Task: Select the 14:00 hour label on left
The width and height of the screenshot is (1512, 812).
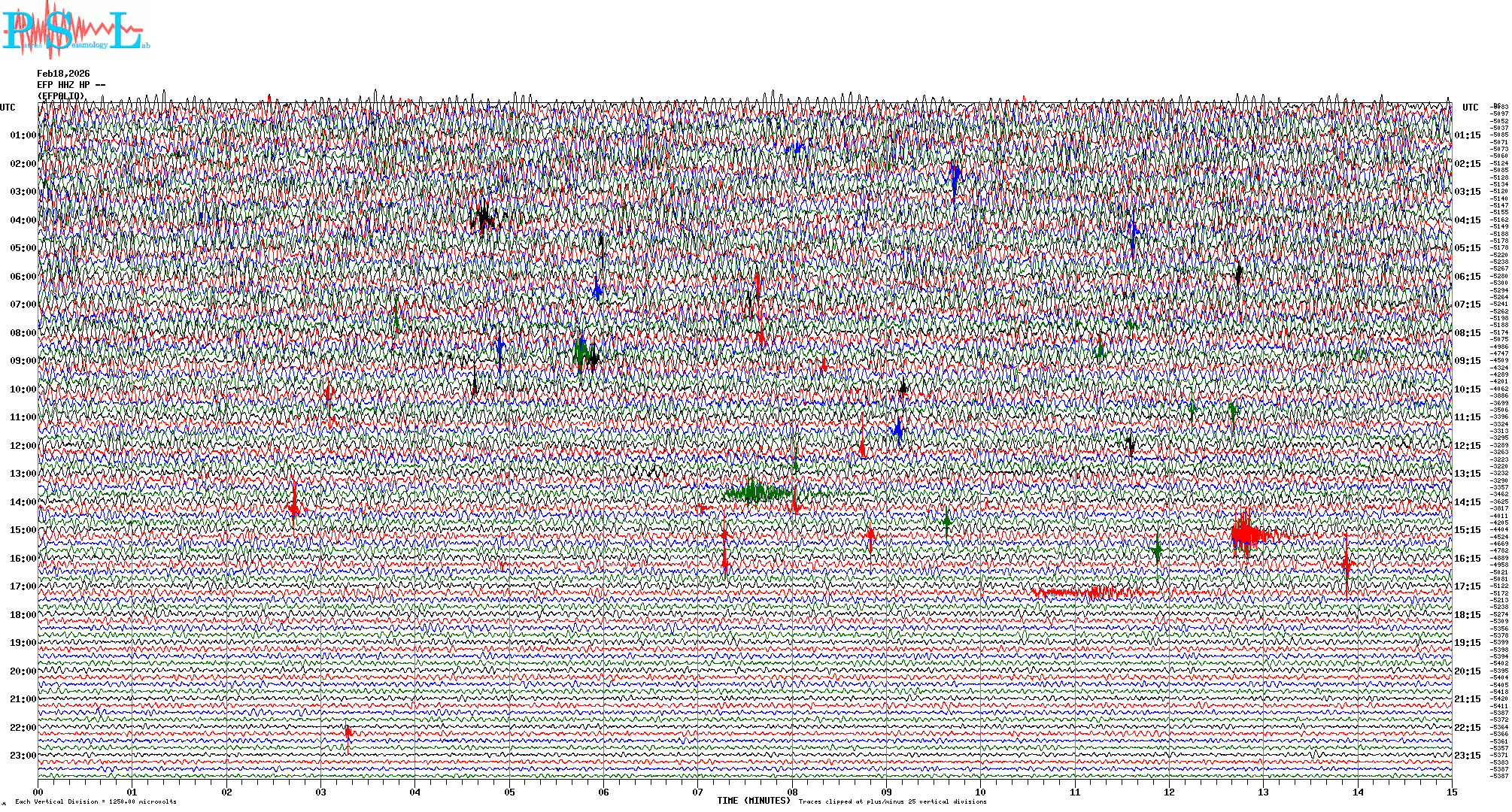Action: point(23,502)
